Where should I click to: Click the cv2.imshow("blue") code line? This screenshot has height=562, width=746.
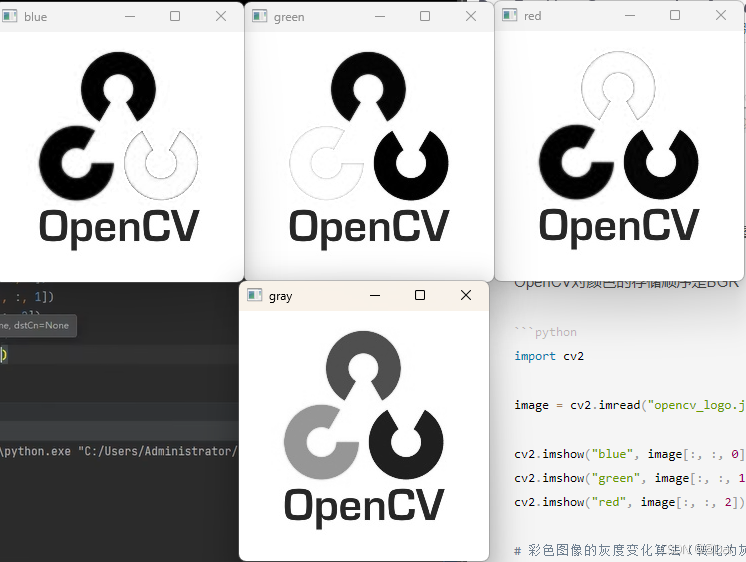(629, 454)
